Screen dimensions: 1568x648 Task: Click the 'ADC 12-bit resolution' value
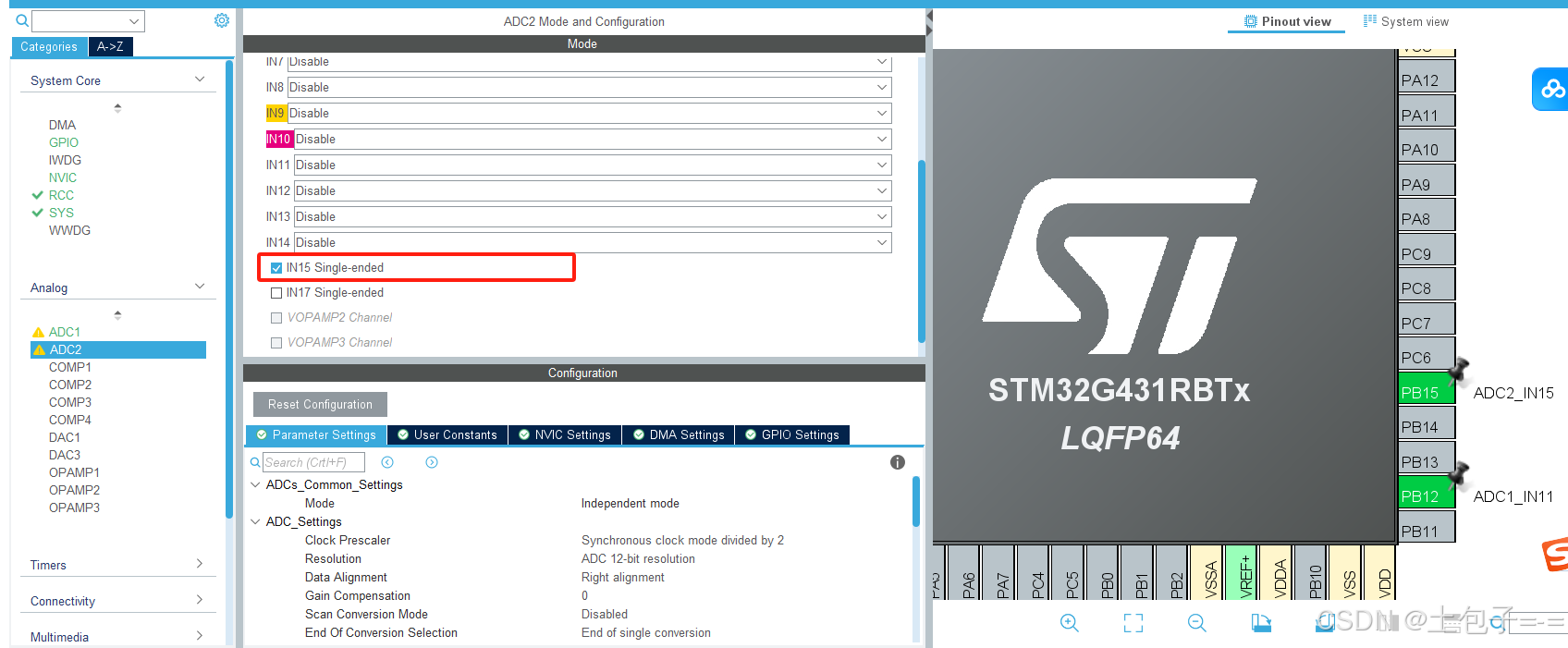638,558
